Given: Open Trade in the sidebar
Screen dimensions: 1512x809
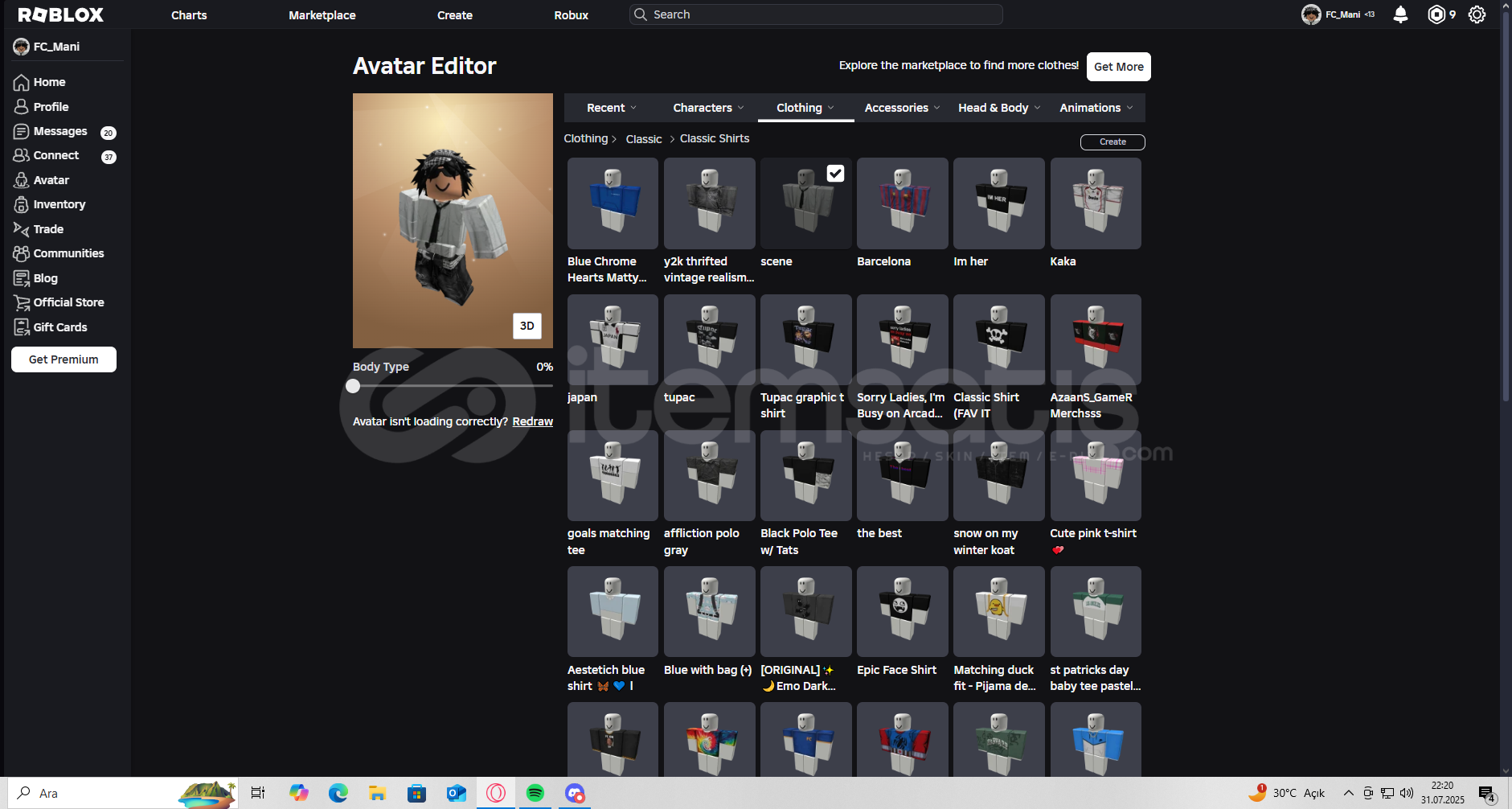Looking at the screenshot, I should [x=38, y=229].
